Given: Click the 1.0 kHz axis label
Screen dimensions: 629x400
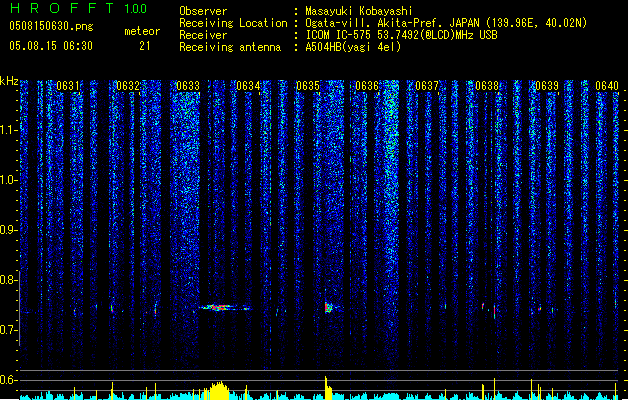Looking at the screenshot, I should 8,180.
